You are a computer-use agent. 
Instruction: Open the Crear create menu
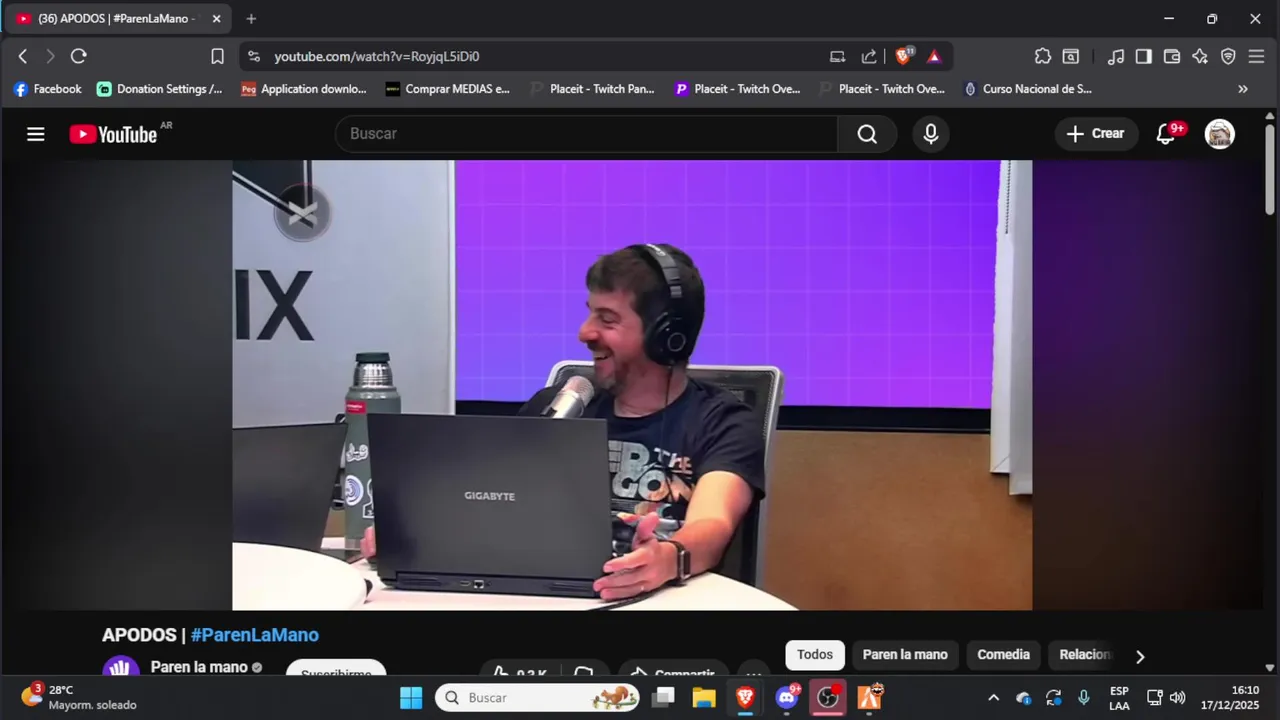click(x=1096, y=134)
